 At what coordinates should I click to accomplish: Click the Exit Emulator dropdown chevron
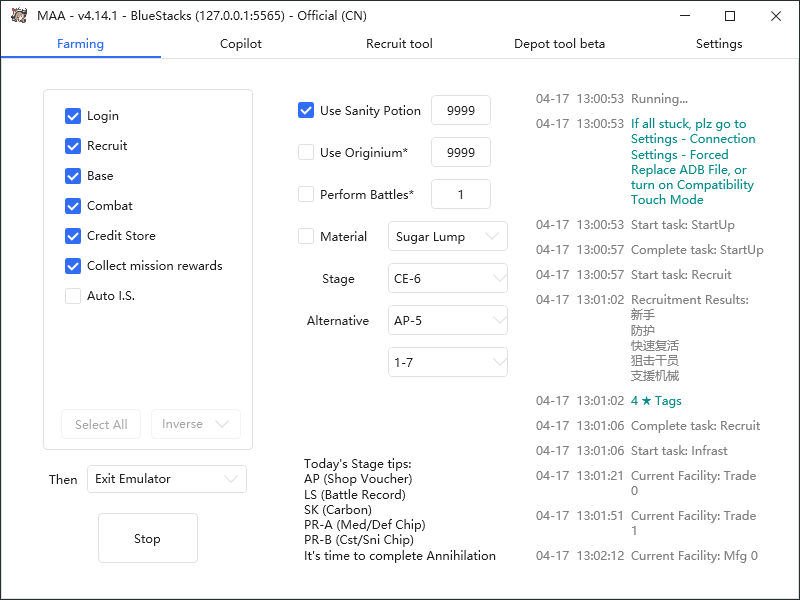pos(231,479)
